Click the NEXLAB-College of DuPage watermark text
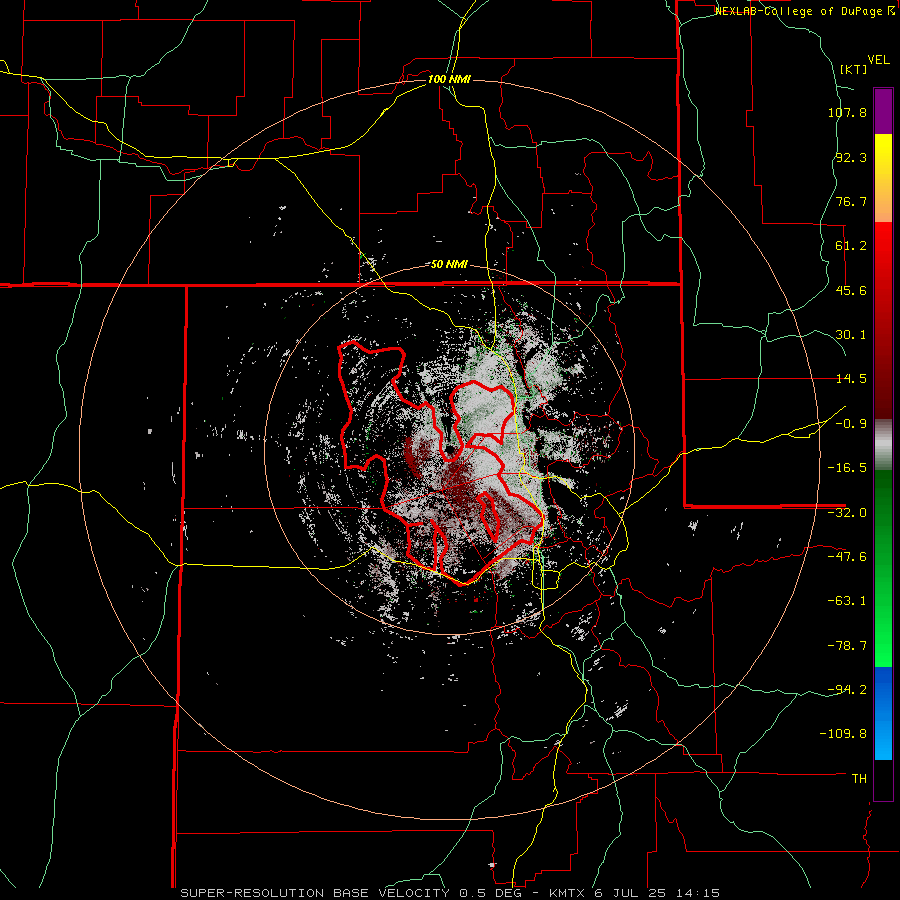This screenshot has height=900, width=900. 804,11
